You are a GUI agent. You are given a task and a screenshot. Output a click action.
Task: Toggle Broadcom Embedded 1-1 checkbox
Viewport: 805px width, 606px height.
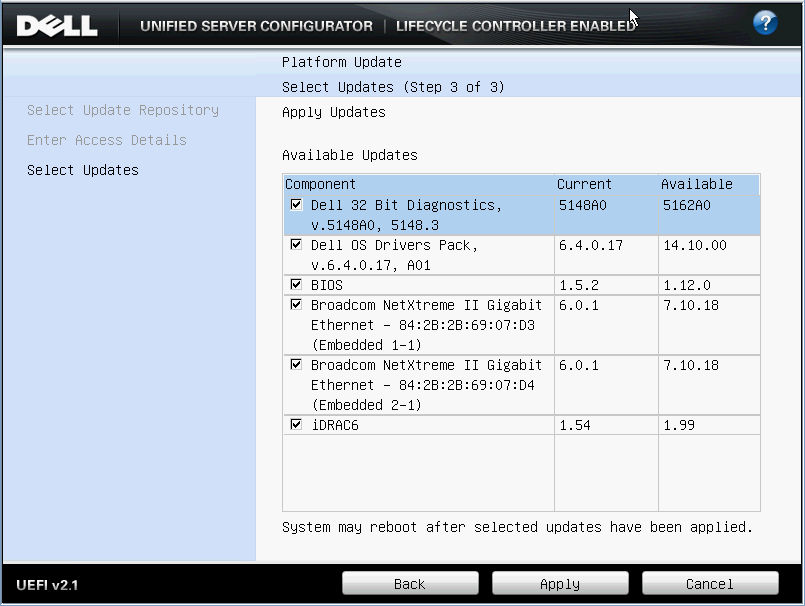click(x=296, y=304)
